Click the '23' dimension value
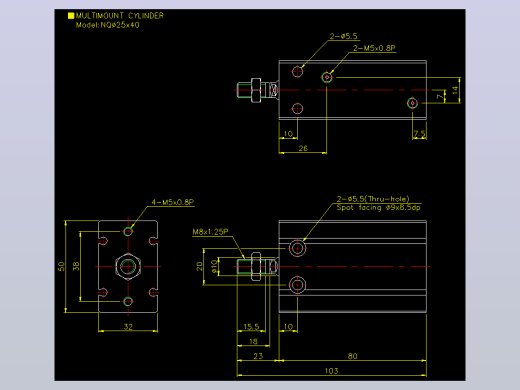520x390 pixels. pos(258,356)
